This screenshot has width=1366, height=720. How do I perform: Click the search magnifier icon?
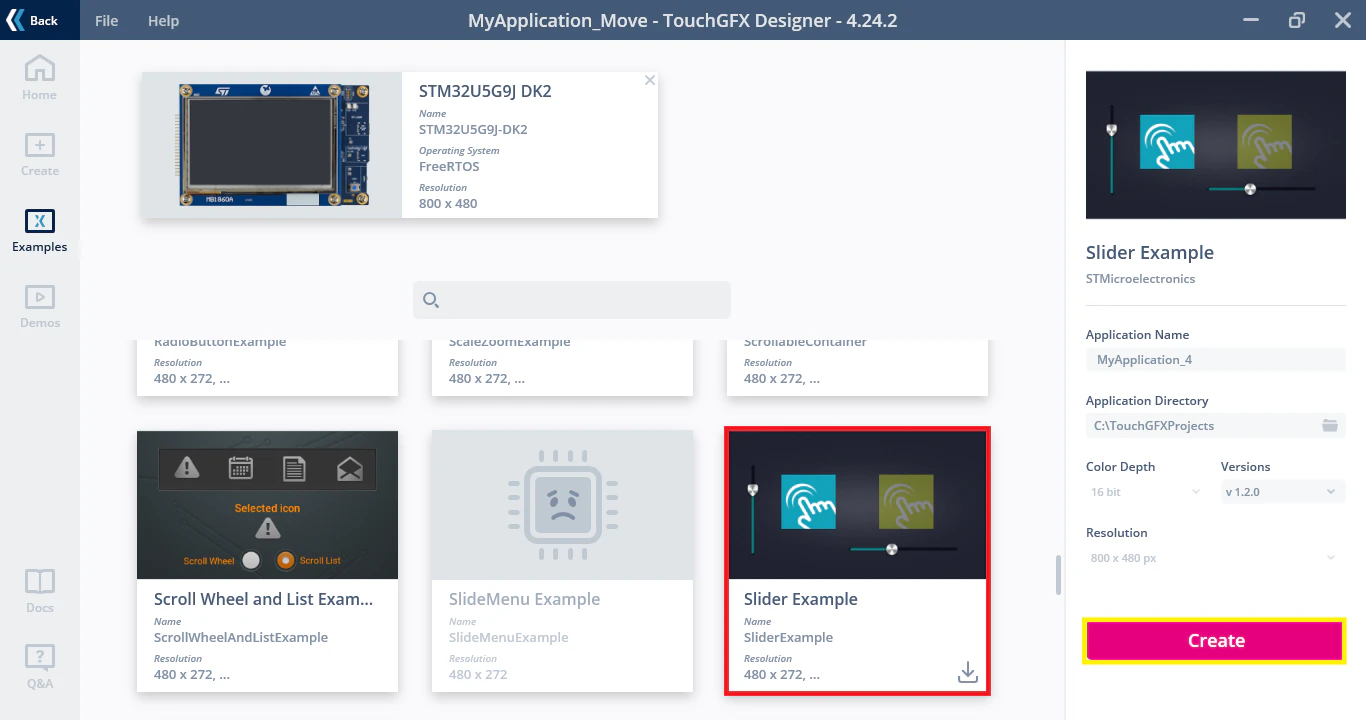[431, 300]
